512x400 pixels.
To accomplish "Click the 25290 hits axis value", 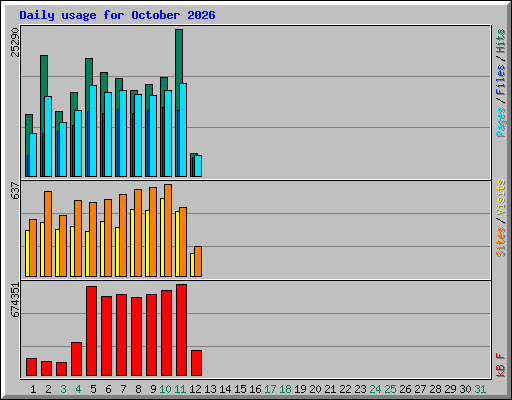I will (15, 42).
